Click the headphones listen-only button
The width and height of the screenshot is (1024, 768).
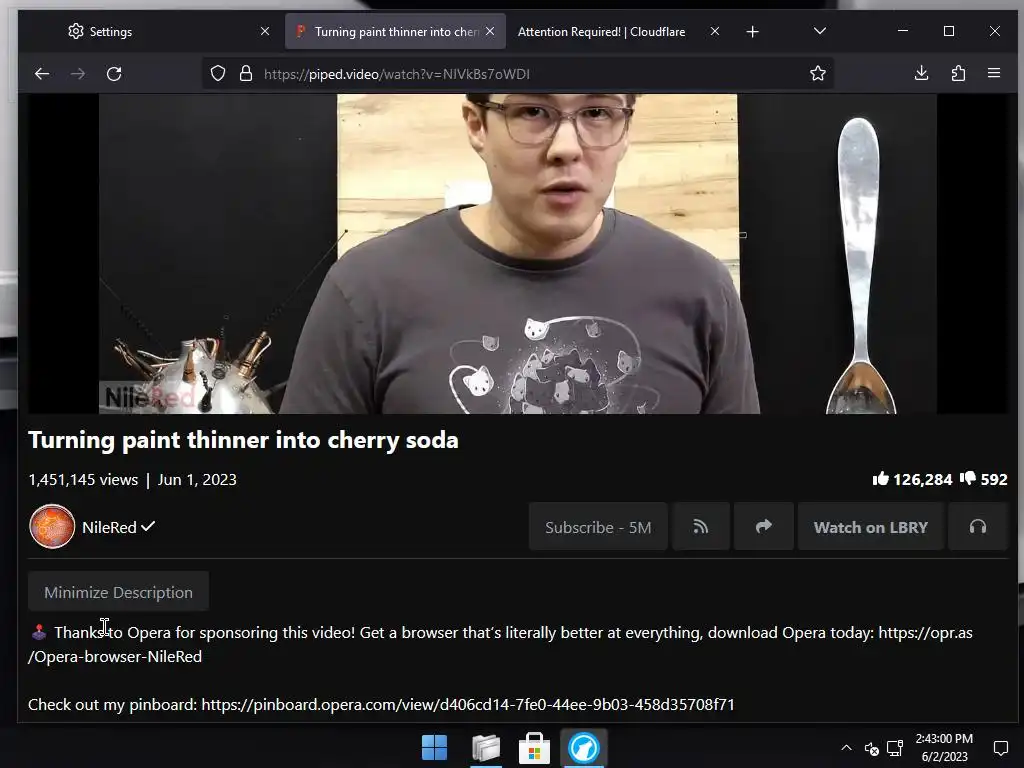(x=978, y=527)
